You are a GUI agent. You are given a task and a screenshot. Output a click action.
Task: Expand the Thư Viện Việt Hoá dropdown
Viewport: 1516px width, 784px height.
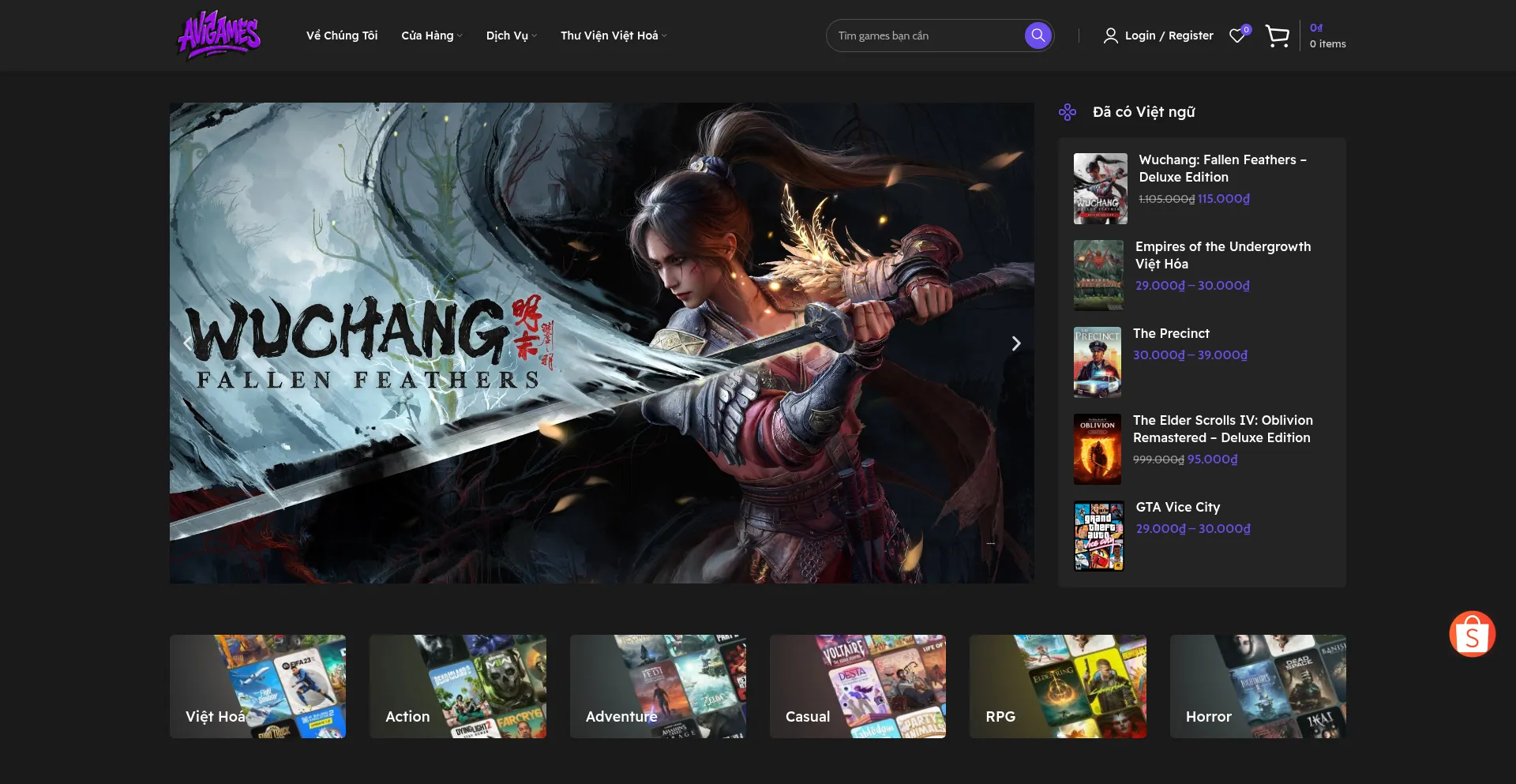tap(614, 36)
